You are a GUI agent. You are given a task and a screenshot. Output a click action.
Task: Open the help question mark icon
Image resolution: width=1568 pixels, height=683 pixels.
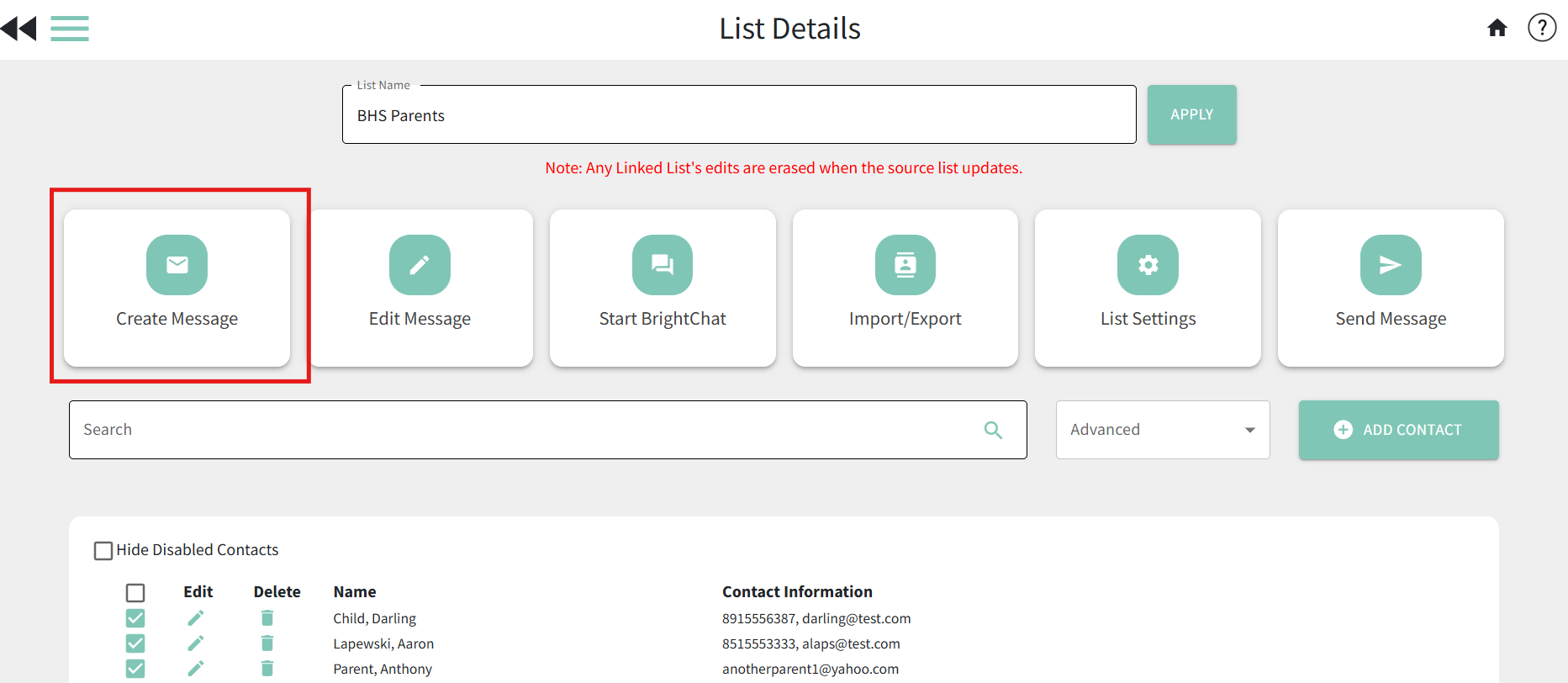[x=1542, y=28]
